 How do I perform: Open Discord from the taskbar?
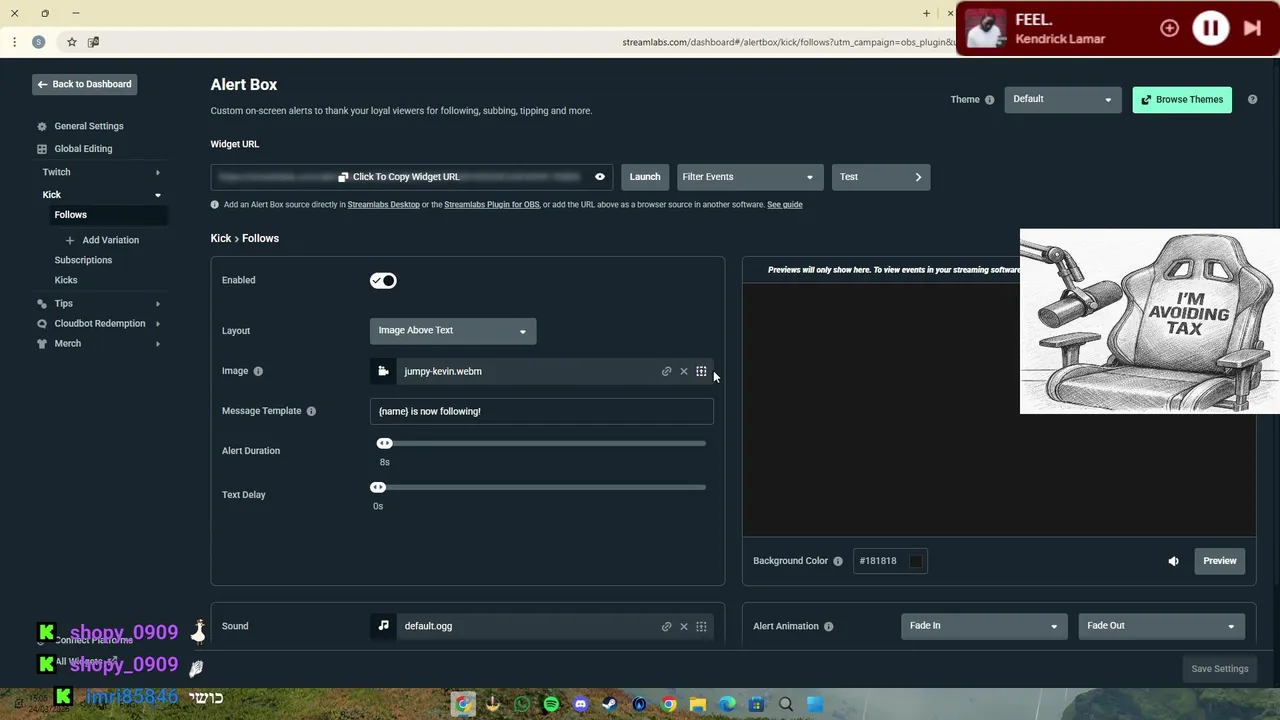point(581,704)
